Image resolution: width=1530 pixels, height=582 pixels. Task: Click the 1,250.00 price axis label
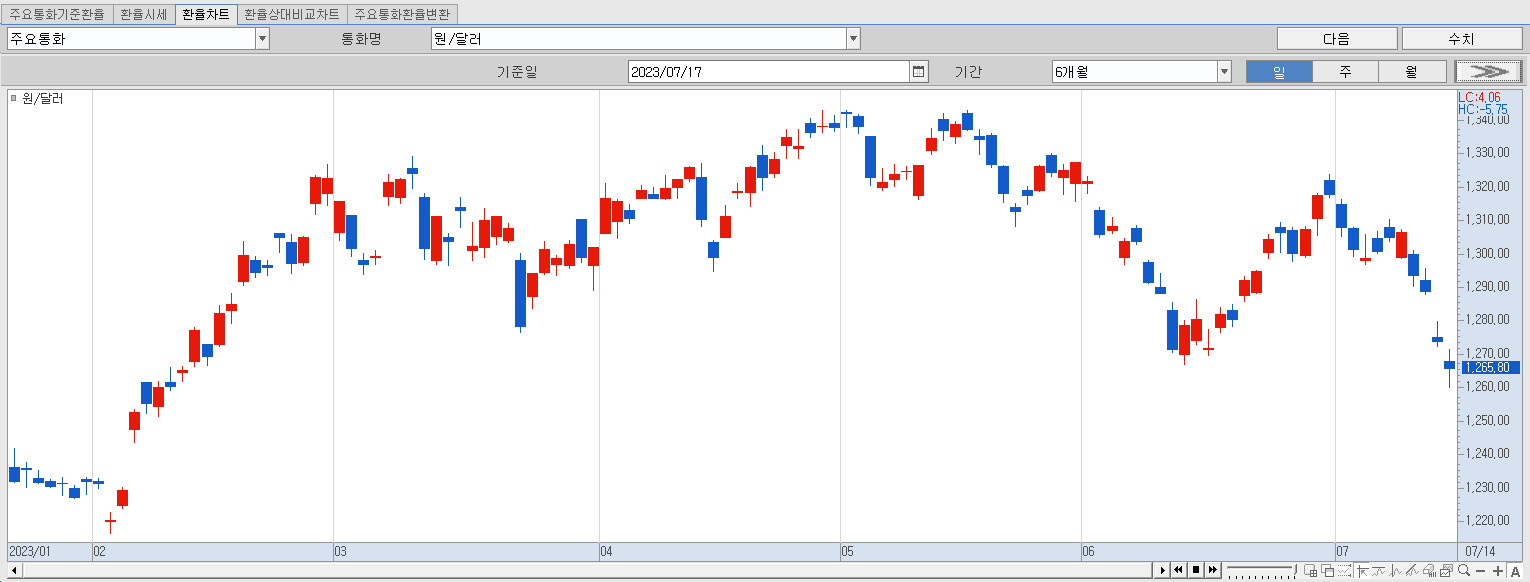point(1487,420)
